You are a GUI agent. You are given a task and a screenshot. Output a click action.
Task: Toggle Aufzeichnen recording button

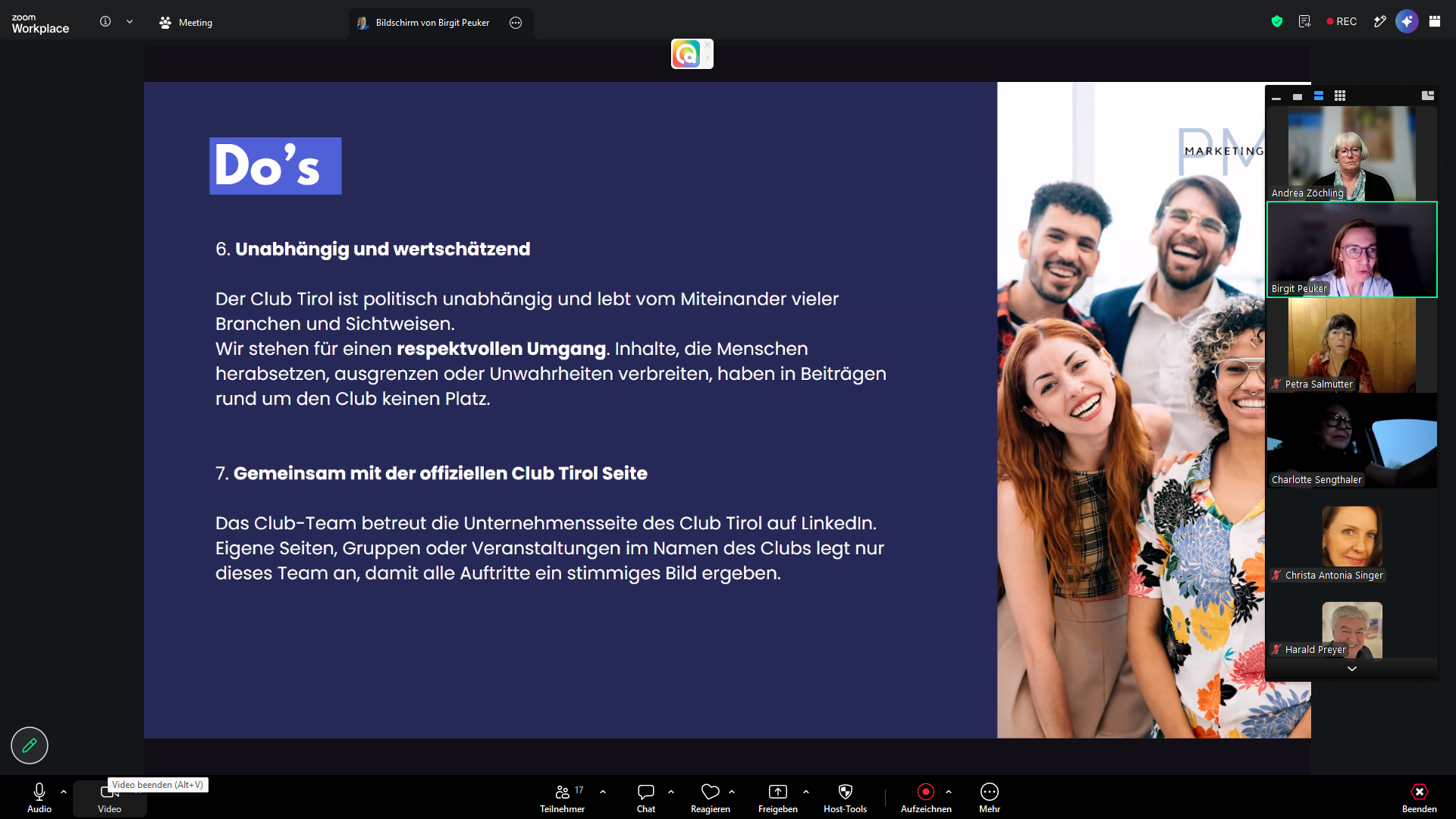click(x=926, y=798)
